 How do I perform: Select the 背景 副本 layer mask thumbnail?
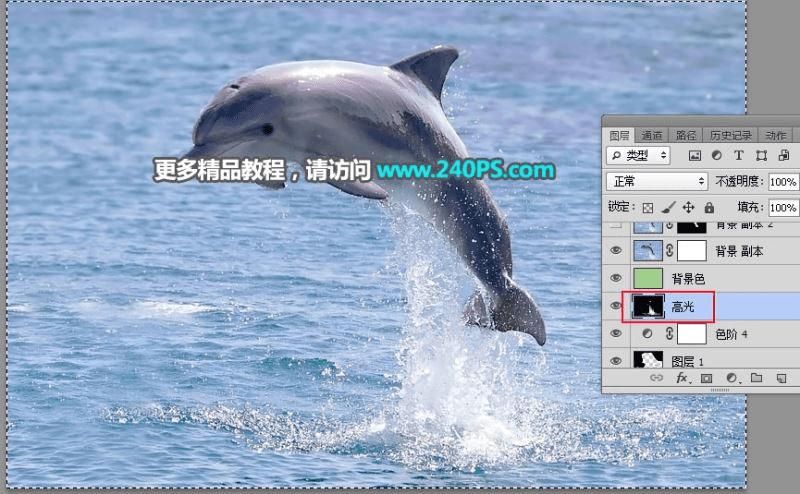(x=692, y=251)
